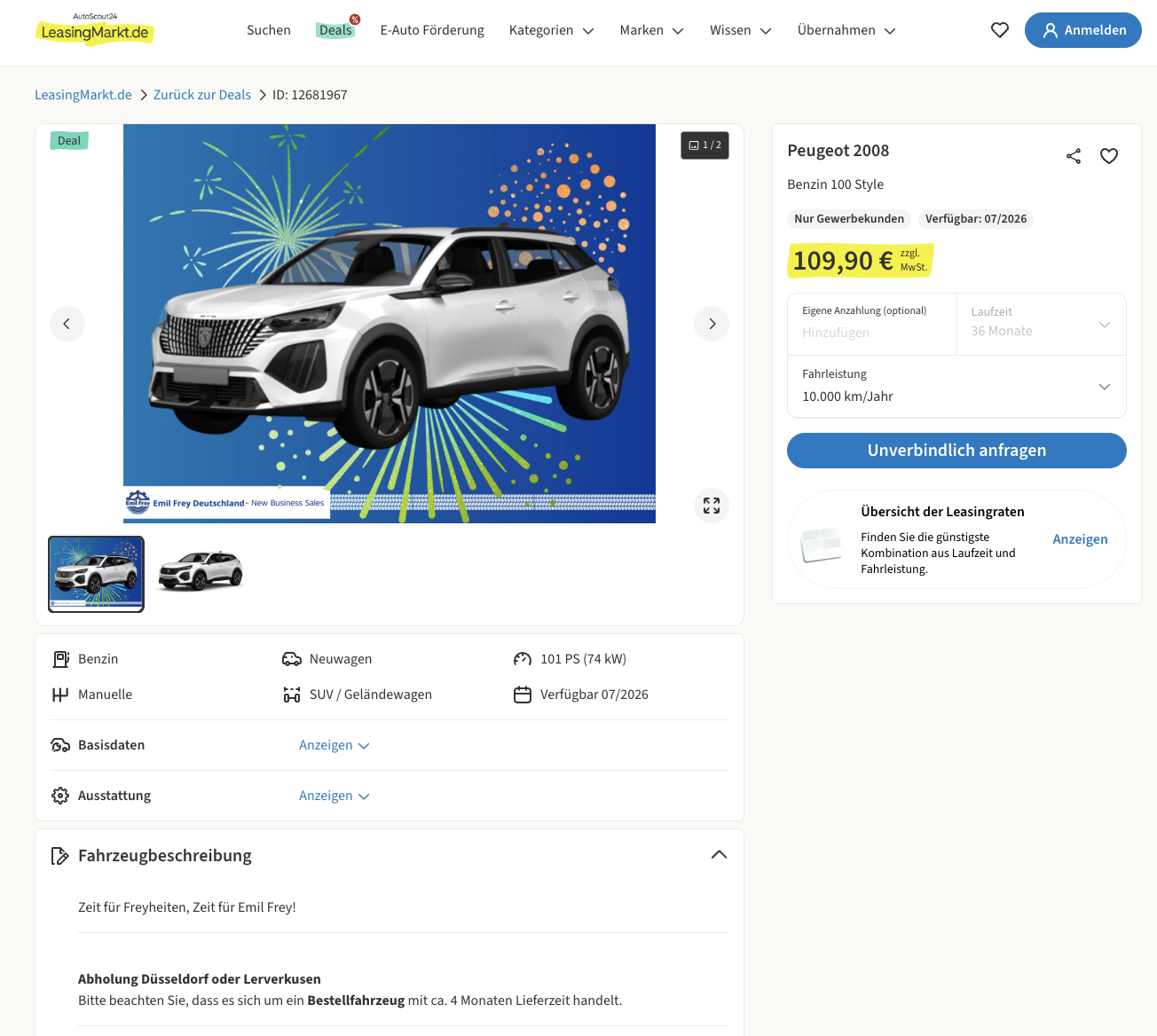The height and width of the screenshot is (1036, 1157).
Task: Open the Laufzeit dropdown
Action: tap(1041, 325)
